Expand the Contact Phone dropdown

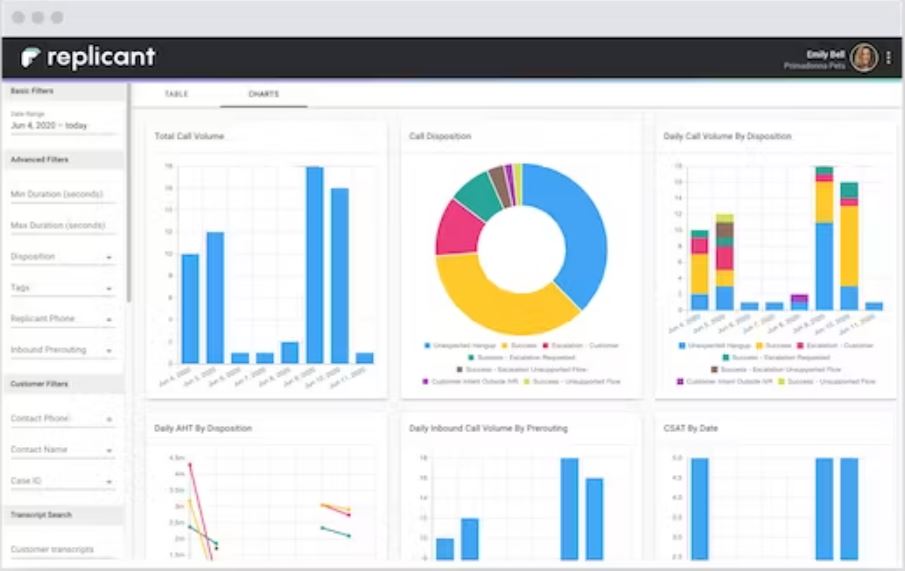62,419
